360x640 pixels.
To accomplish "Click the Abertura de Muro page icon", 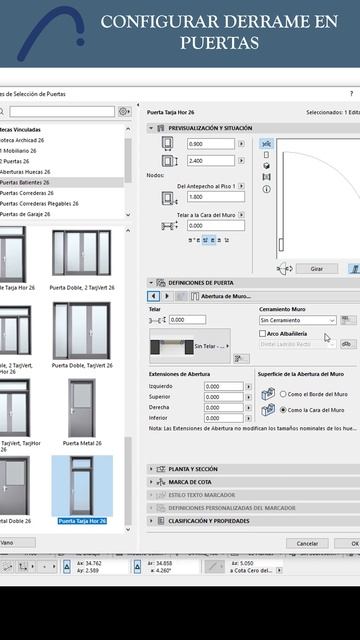I will (195, 296).
